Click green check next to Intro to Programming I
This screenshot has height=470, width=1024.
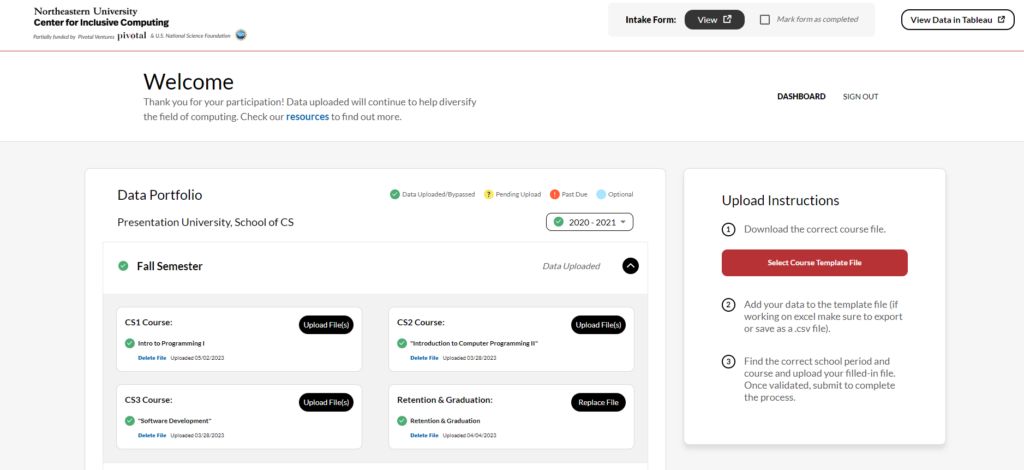coord(130,343)
